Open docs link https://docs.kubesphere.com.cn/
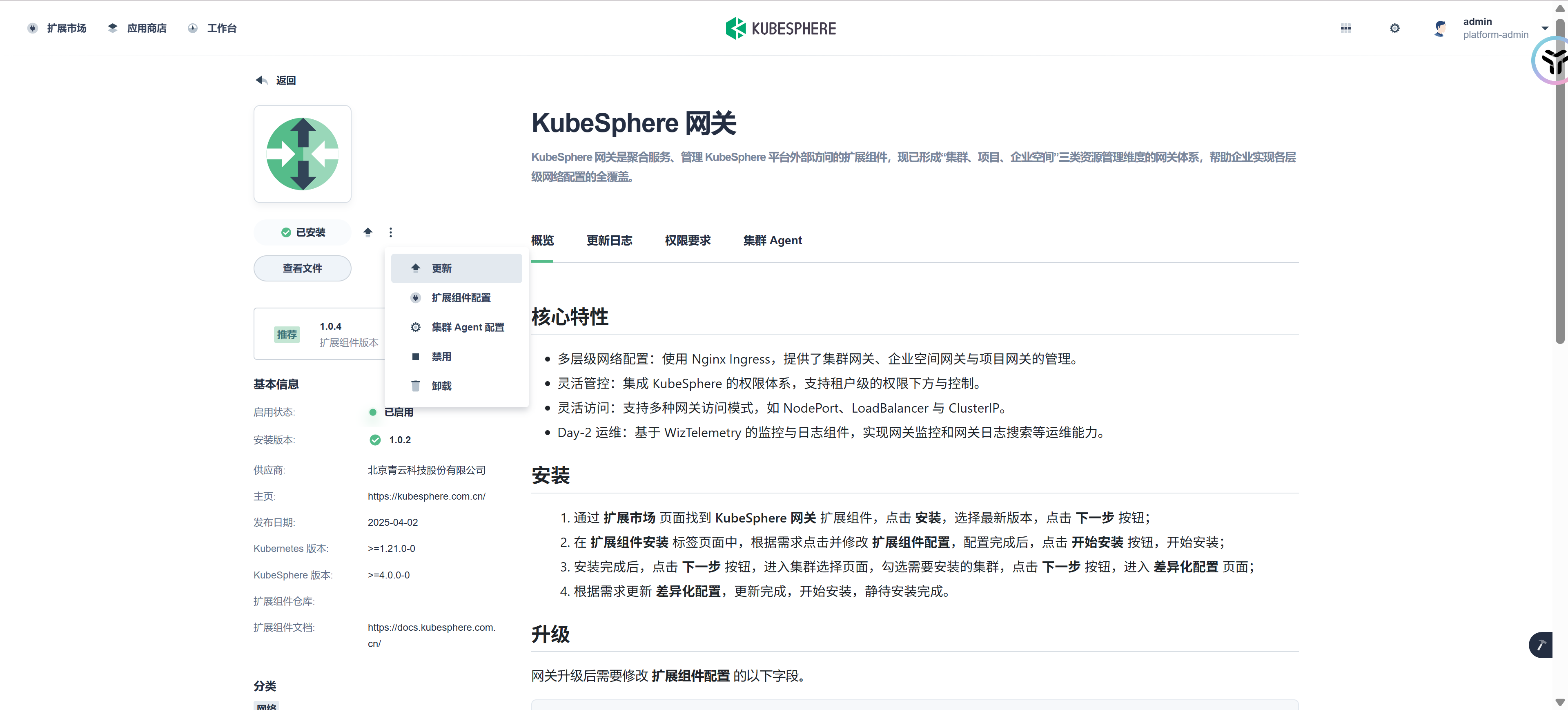The image size is (1568, 710). coord(432,635)
